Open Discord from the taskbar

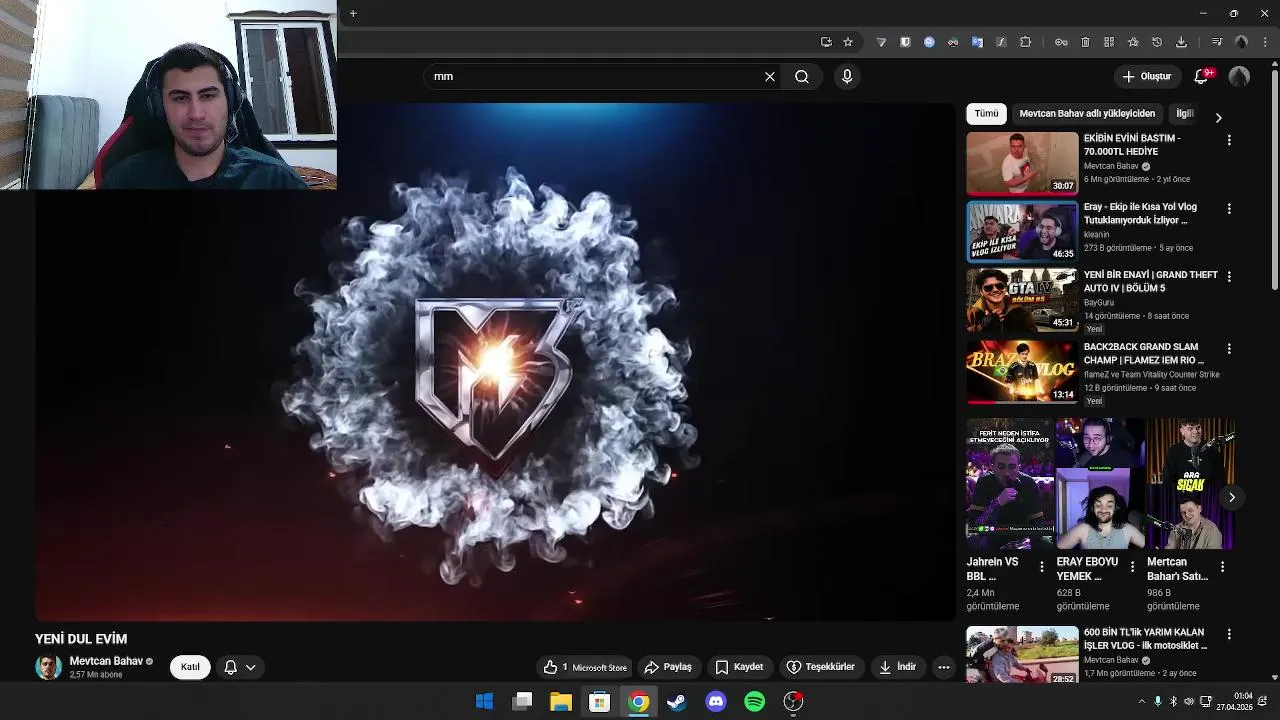click(716, 701)
